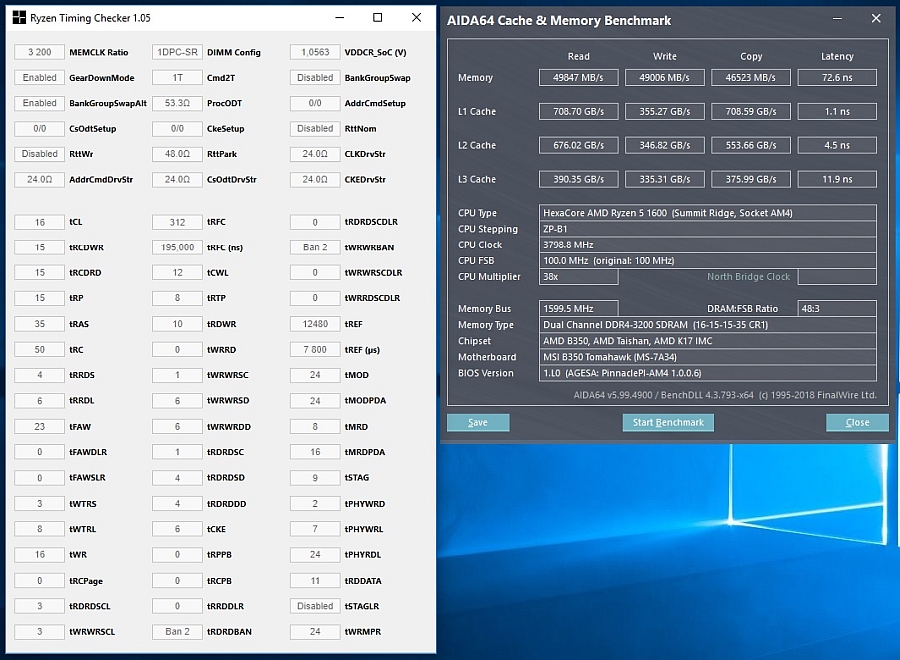Select the MEMCLK Ratio value 3 200
The height and width of the screenshot is (660, 900).
40,52
